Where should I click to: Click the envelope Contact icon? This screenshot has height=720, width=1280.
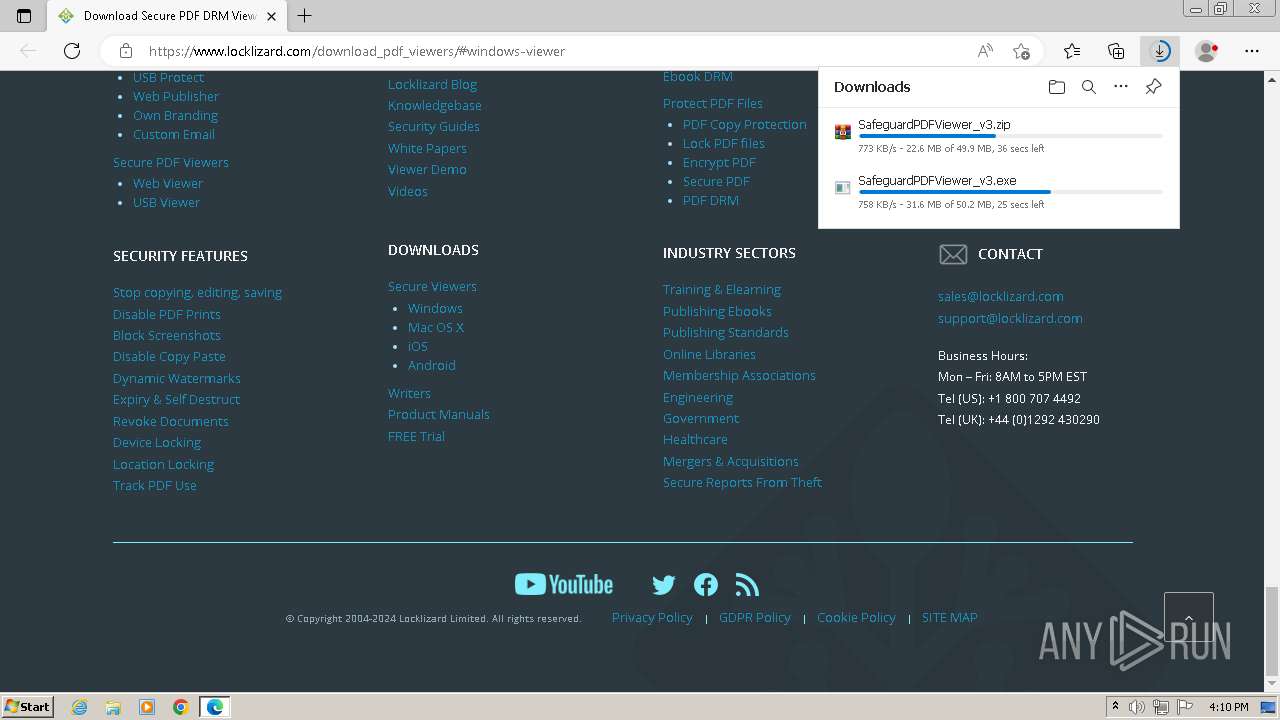click(953, 254)
